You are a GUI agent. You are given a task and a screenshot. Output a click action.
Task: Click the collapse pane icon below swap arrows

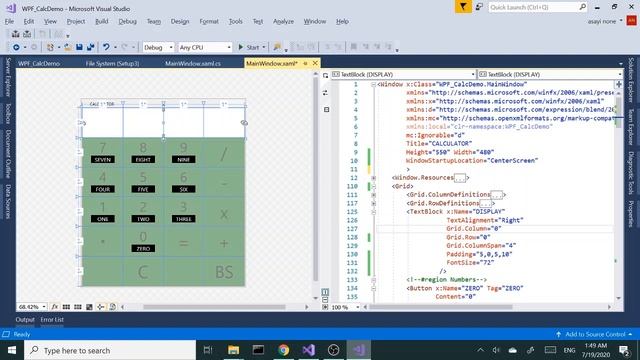[x=326, y=109]
